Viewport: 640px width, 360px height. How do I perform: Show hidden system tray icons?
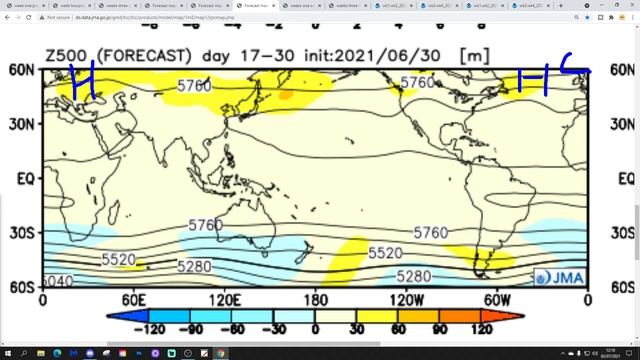click(x=563, y=353)
